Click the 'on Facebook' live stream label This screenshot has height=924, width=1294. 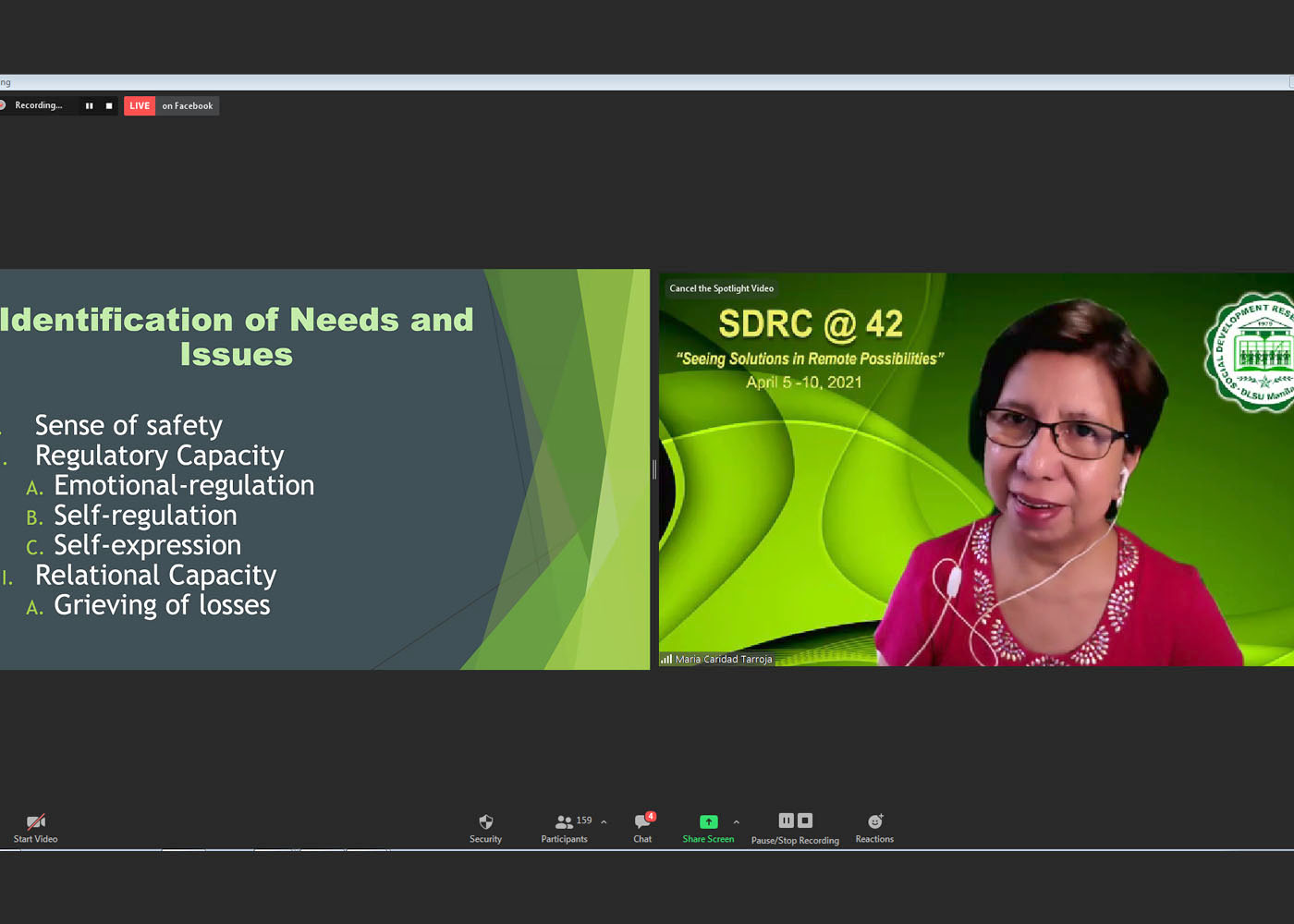click(188, 106)
